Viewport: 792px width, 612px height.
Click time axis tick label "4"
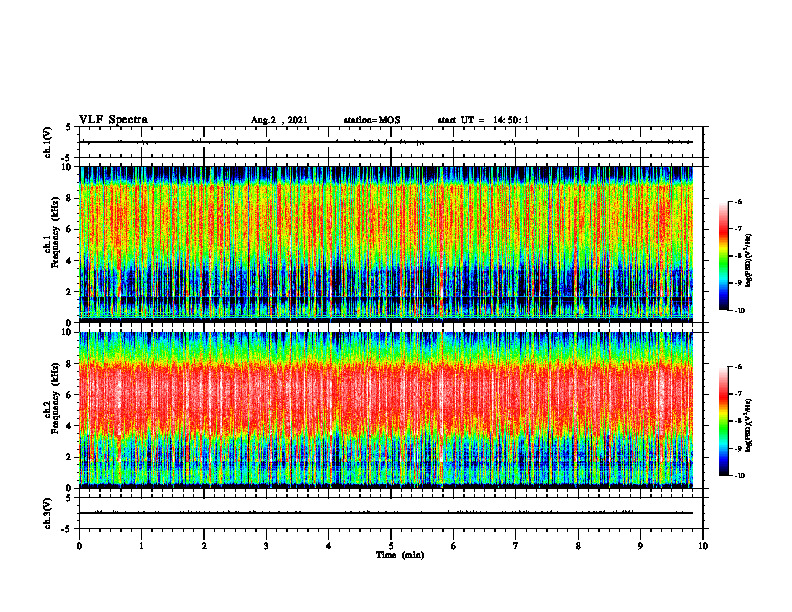pyautogui.click(x=329, y=546)
